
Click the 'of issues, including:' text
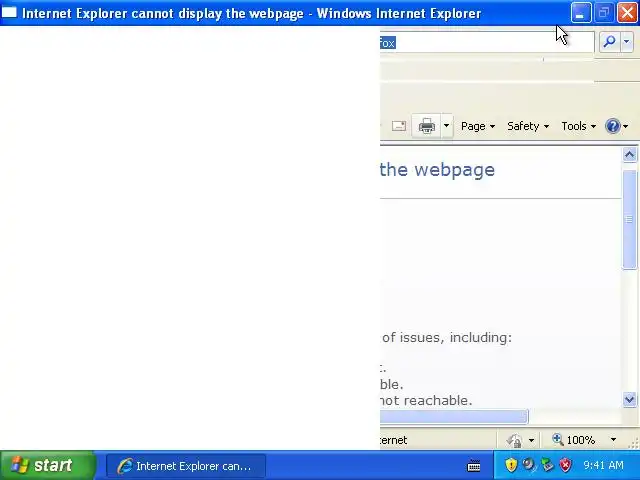(447, 338)
